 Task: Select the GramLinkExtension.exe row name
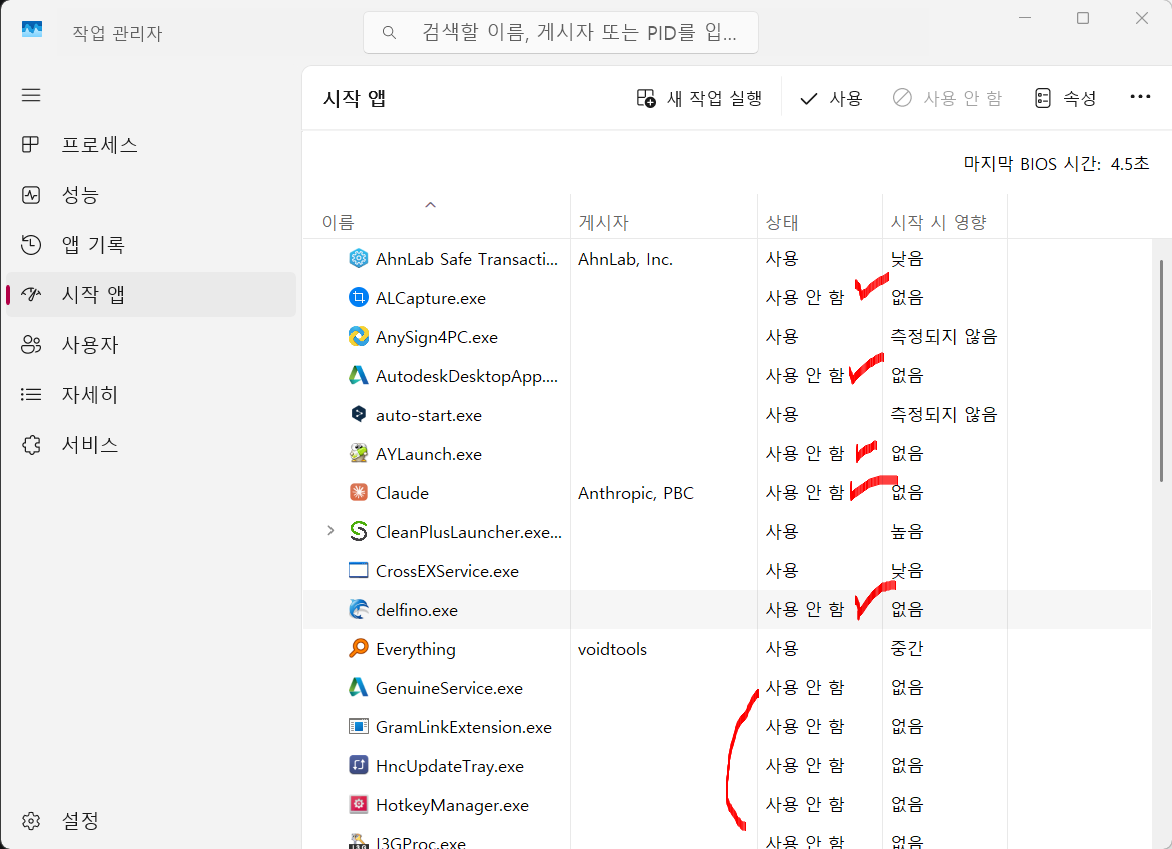(463, 727)
